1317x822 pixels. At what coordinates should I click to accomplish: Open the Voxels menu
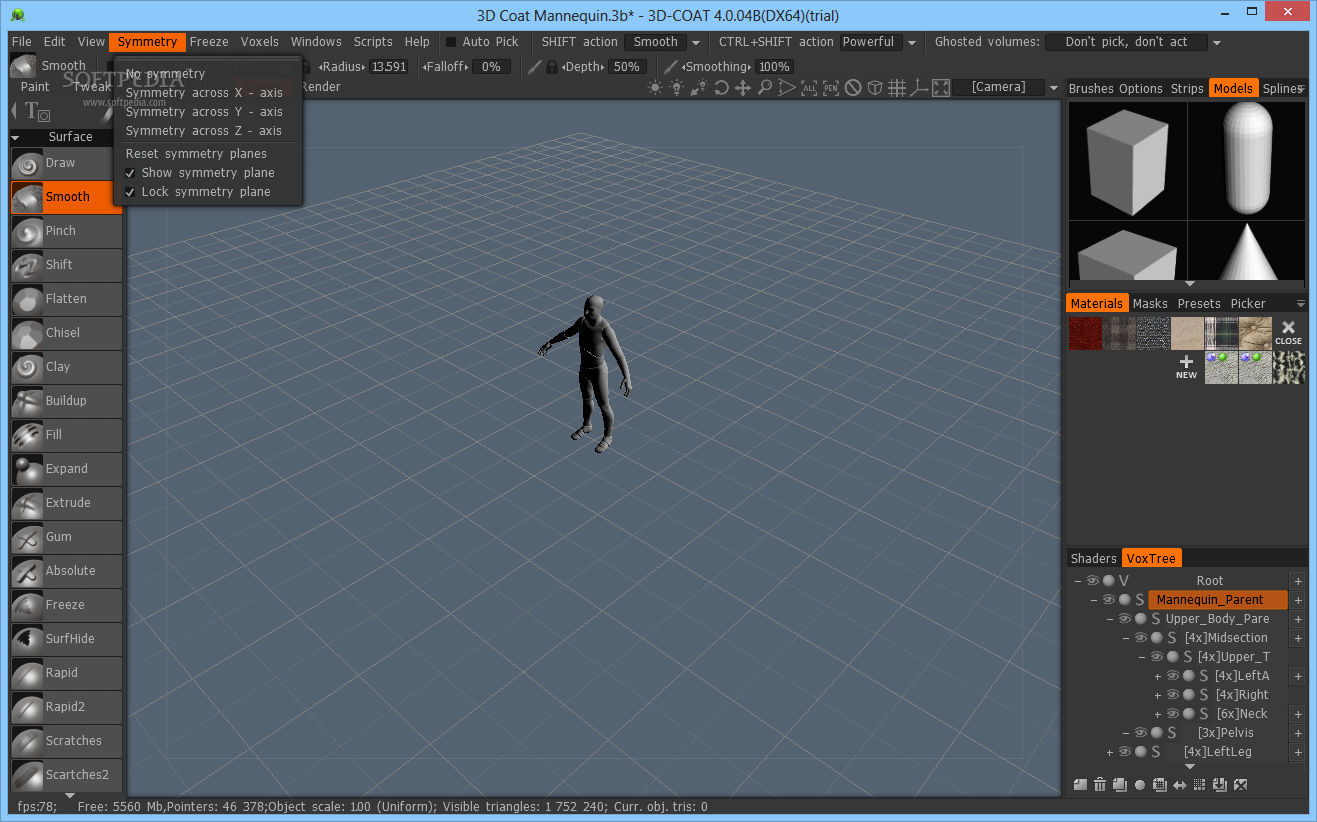point(260,42)
